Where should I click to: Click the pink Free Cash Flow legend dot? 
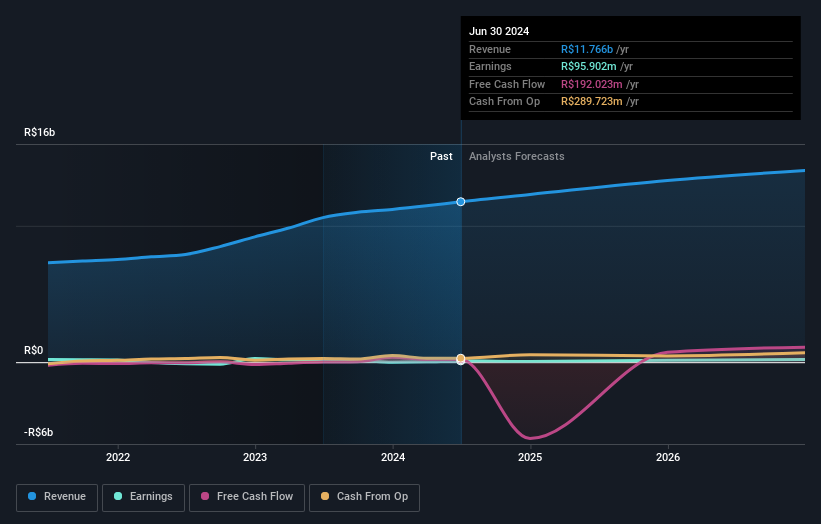coord(205,496)
